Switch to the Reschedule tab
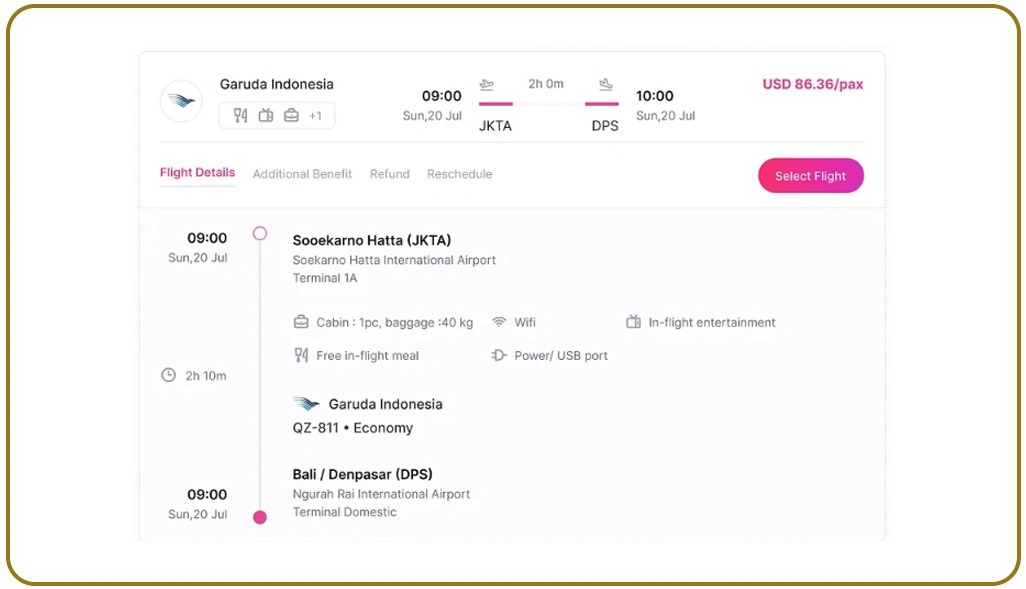 (x=459, y=174)
